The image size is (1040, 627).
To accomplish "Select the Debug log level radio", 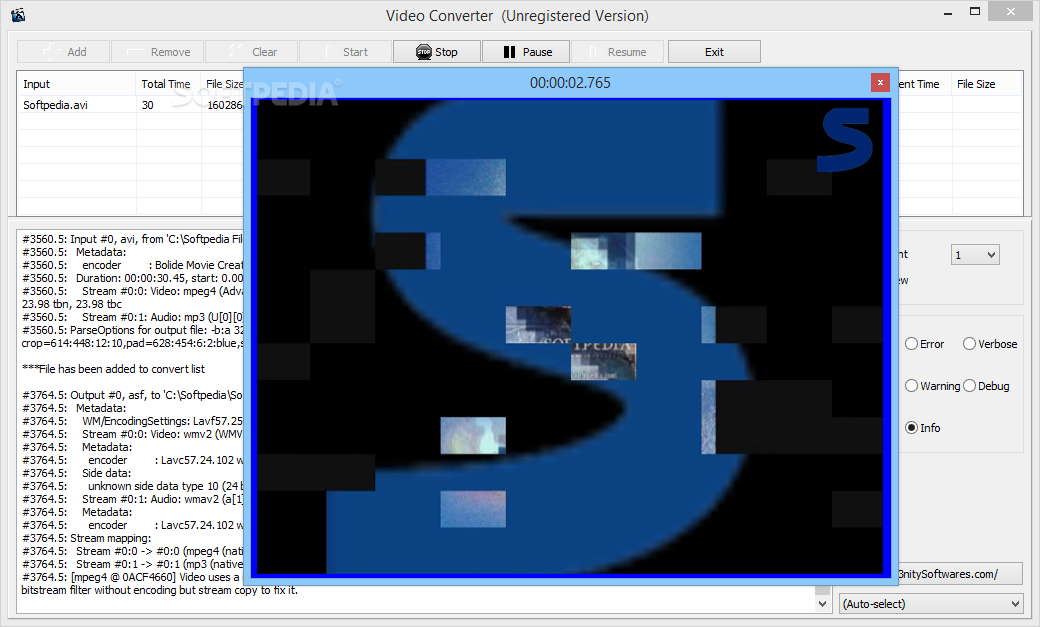I will (x=986, y=385).
